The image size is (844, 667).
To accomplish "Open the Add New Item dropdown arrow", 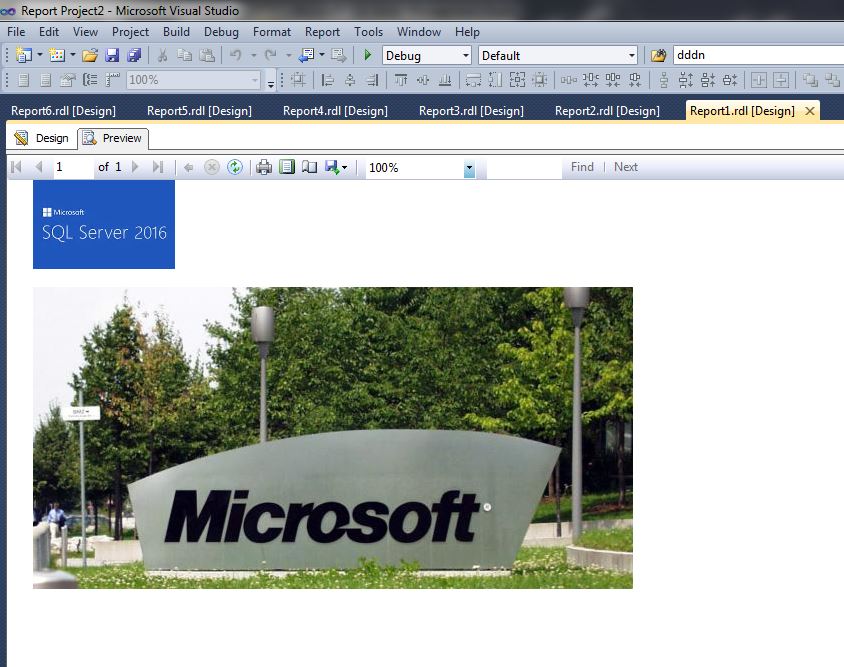I will pyautogui.click(x=73, y=55).
